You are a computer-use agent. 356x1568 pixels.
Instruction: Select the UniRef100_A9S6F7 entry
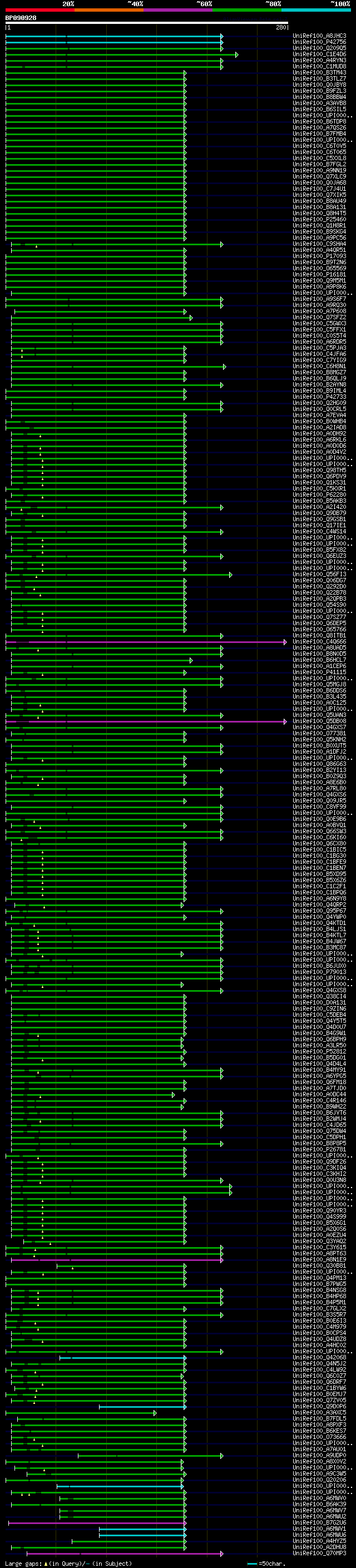coord(319,299)
